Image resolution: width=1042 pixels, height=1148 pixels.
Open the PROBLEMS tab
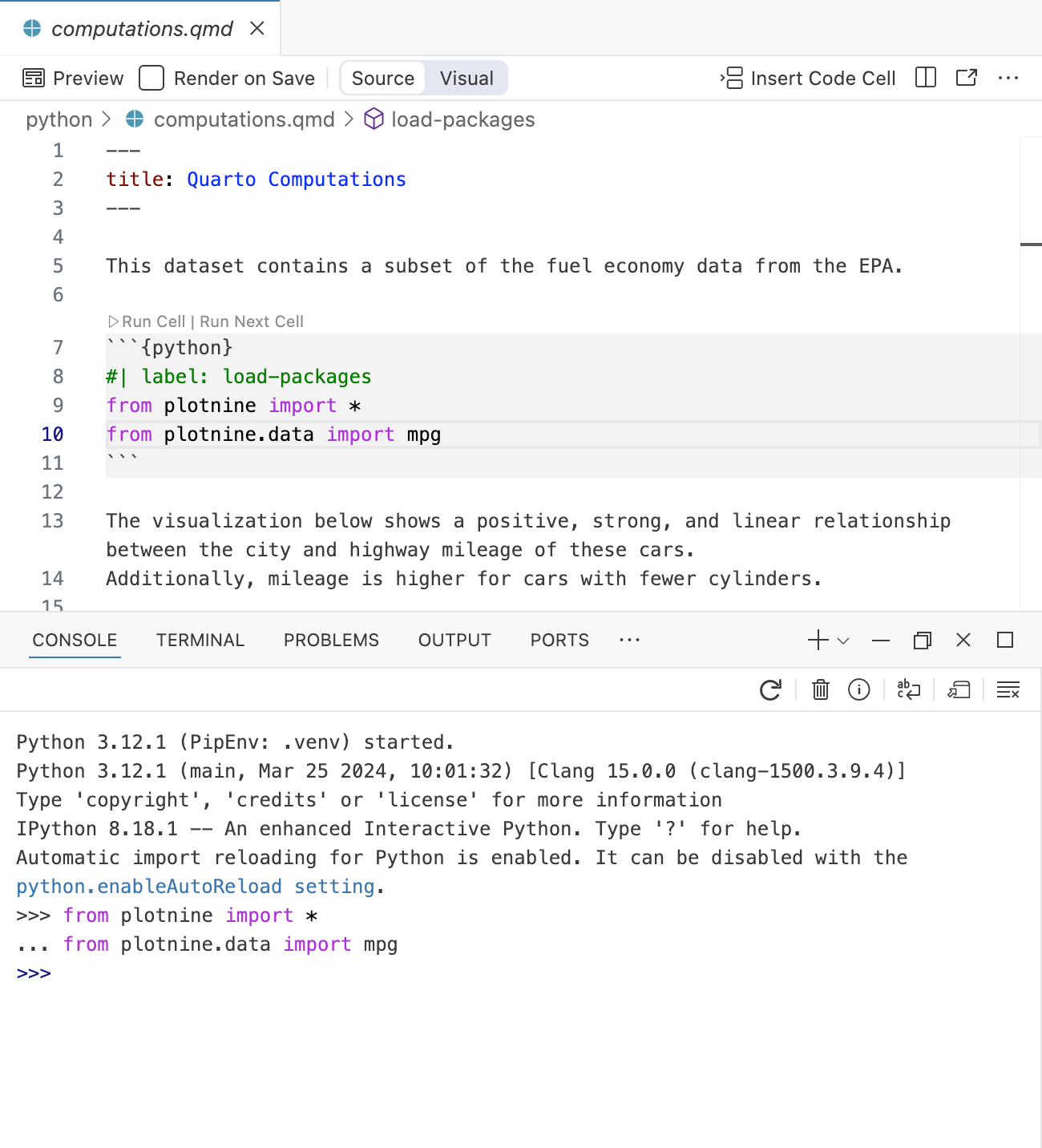point(330,640)
